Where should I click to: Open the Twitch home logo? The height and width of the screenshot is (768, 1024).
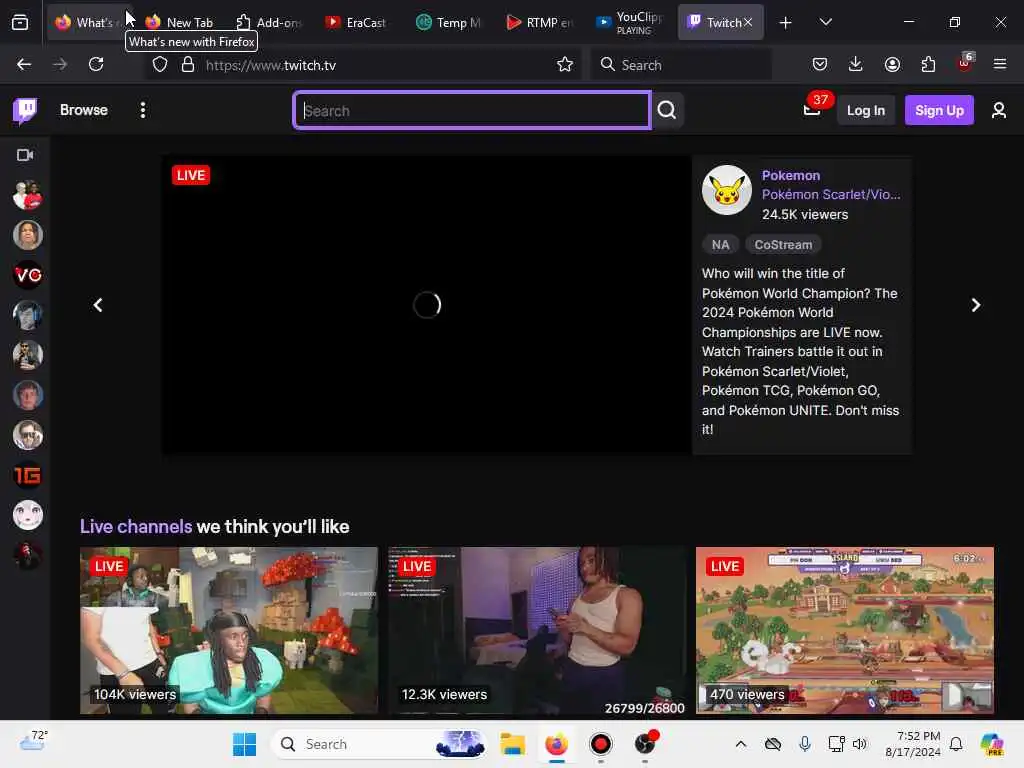pos(25,110)
